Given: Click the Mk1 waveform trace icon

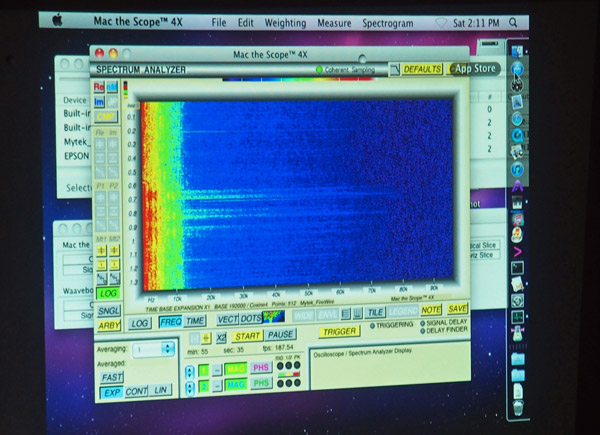Looking at the screenshot, I should click(101, 279).
